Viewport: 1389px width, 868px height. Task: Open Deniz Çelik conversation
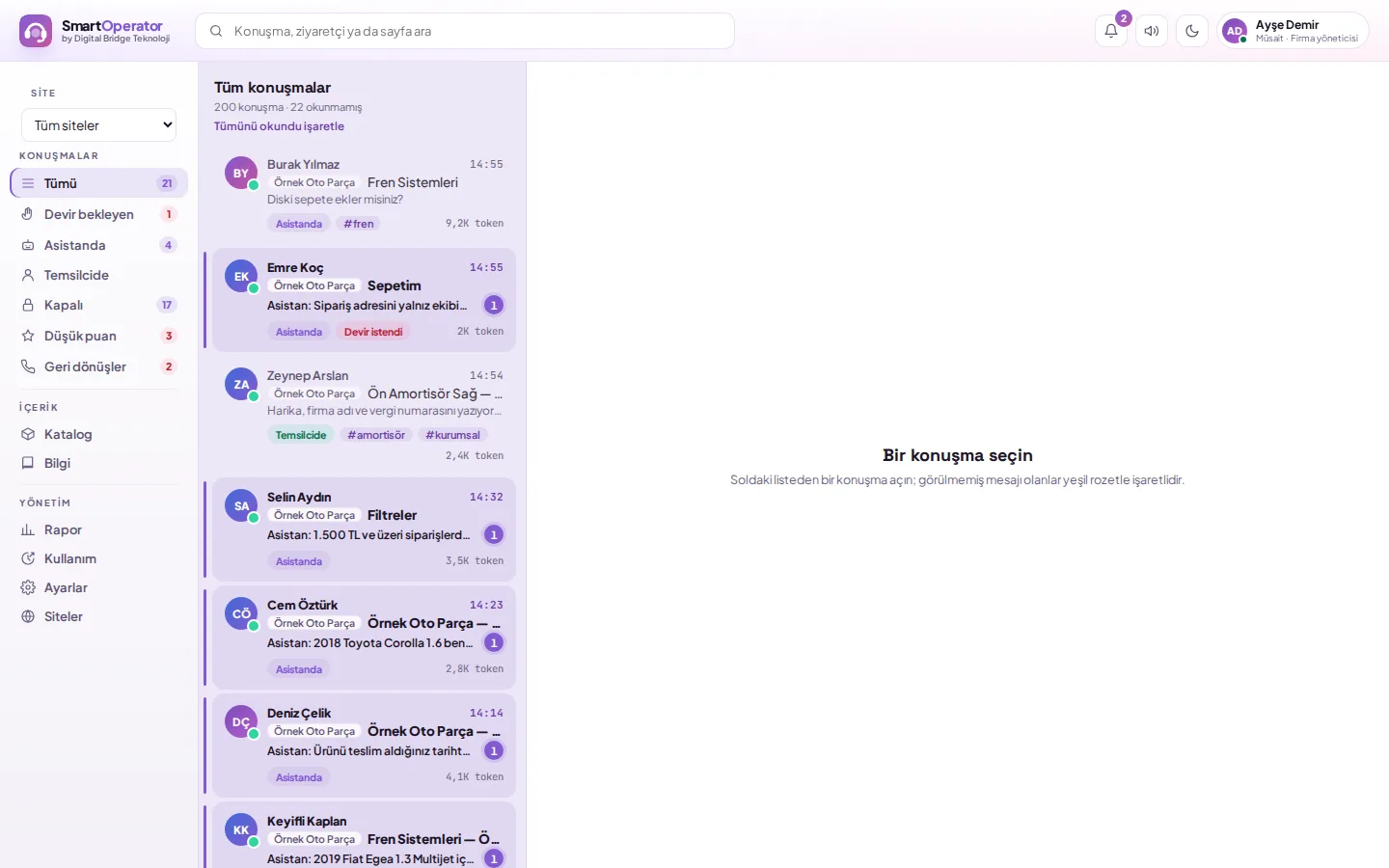pyautogui.click(x=364, y=746)
